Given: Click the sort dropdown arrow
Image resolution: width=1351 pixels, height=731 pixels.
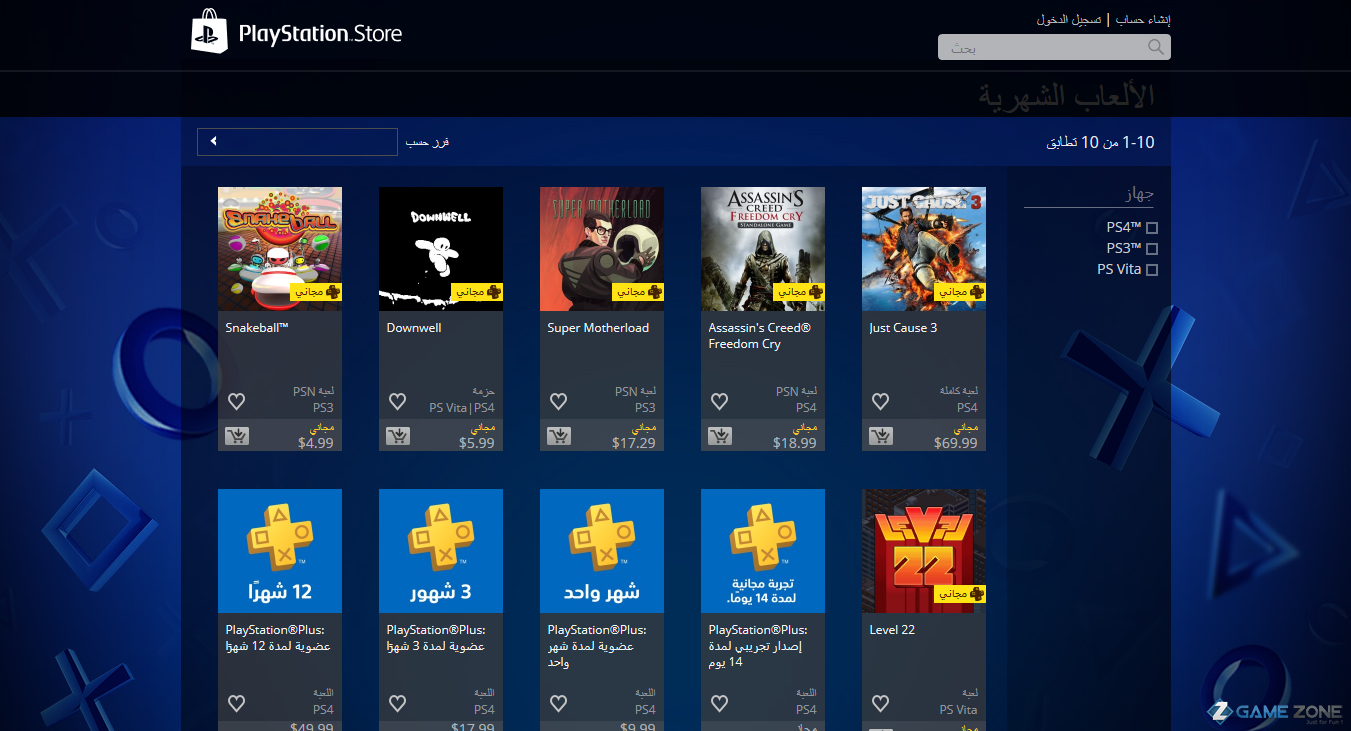Looking at the screenshot, I should coord(213,142).
